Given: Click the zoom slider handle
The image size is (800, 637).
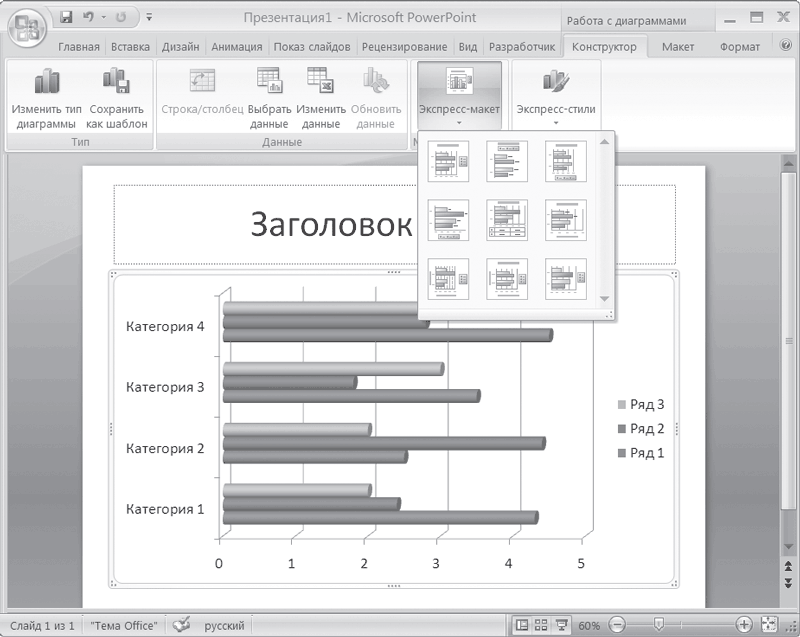Looking at the screenshot, I should [x=657, y=625].
